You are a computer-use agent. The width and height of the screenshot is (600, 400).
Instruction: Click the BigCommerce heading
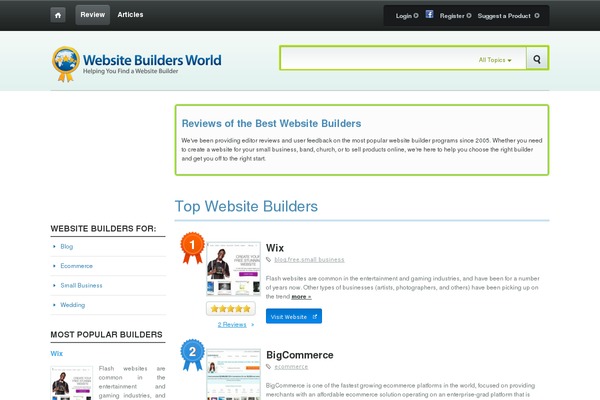coord(300,355)
